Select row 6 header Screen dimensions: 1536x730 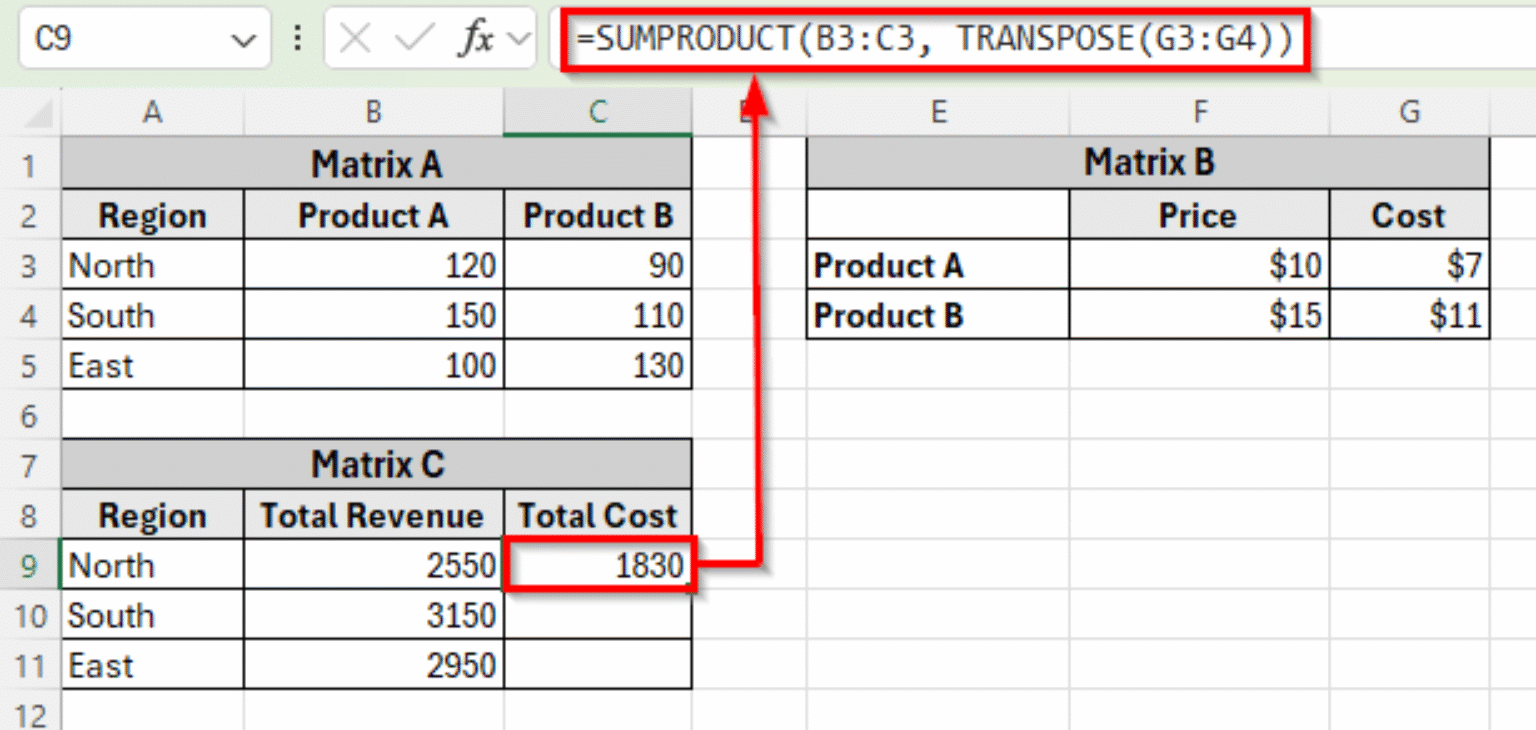[x=30, y=414]
